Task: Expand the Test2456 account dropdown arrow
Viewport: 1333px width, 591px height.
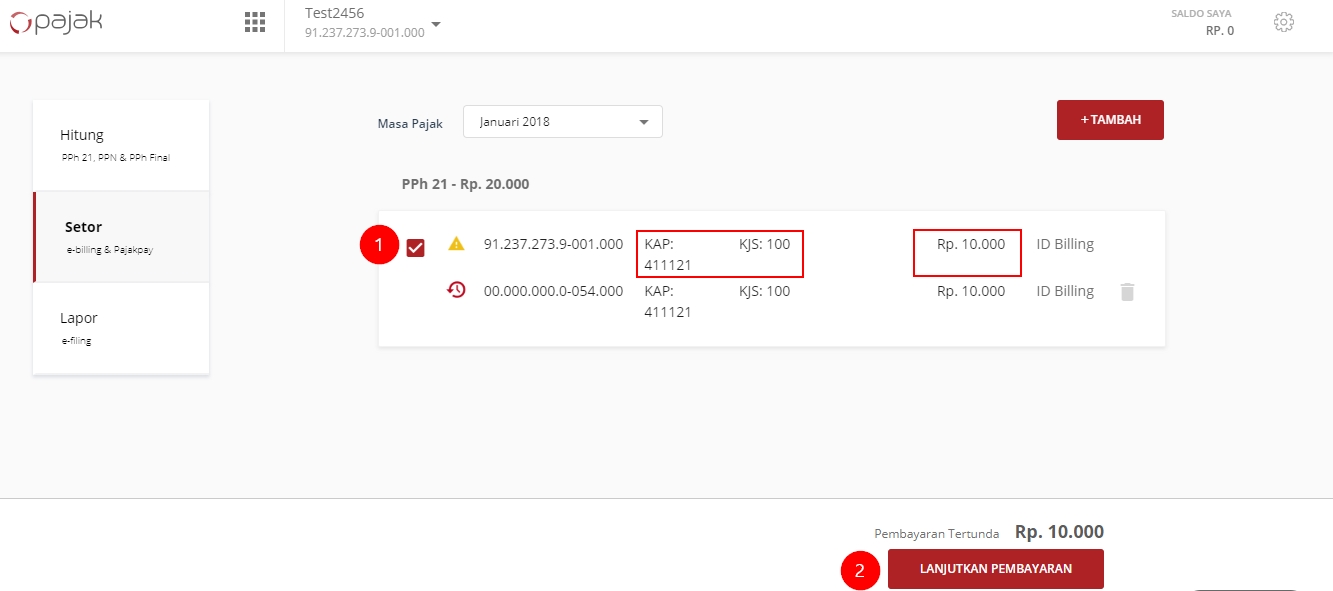Action: click(435, 24)
